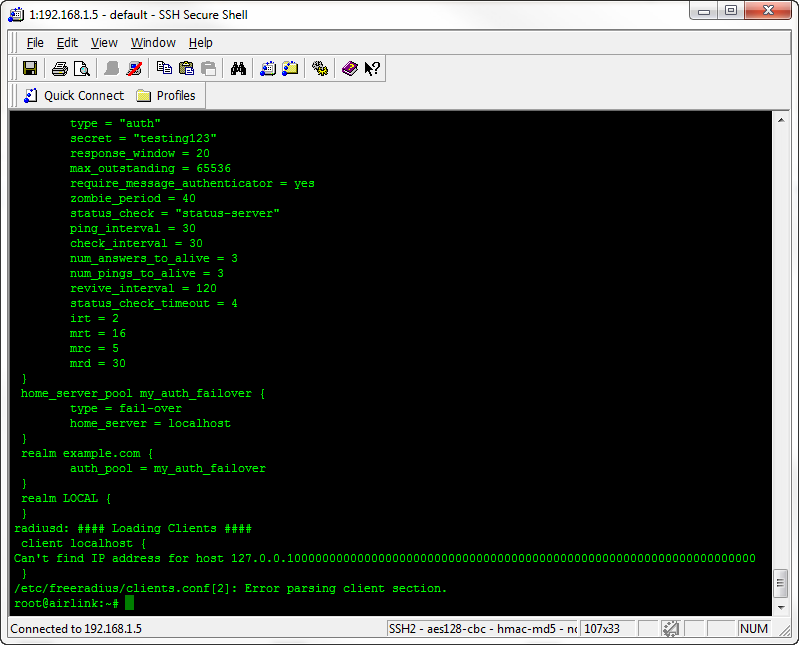Open the Window menu
Image resolution: width=799 pixels, height=645 pixels.
pos(153,43)
